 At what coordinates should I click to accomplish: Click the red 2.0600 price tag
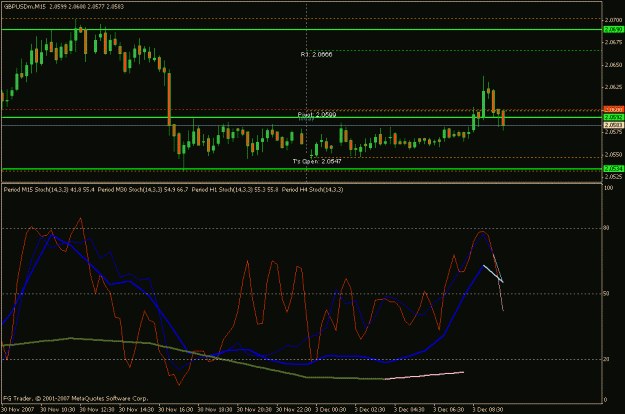click(613, 109)
